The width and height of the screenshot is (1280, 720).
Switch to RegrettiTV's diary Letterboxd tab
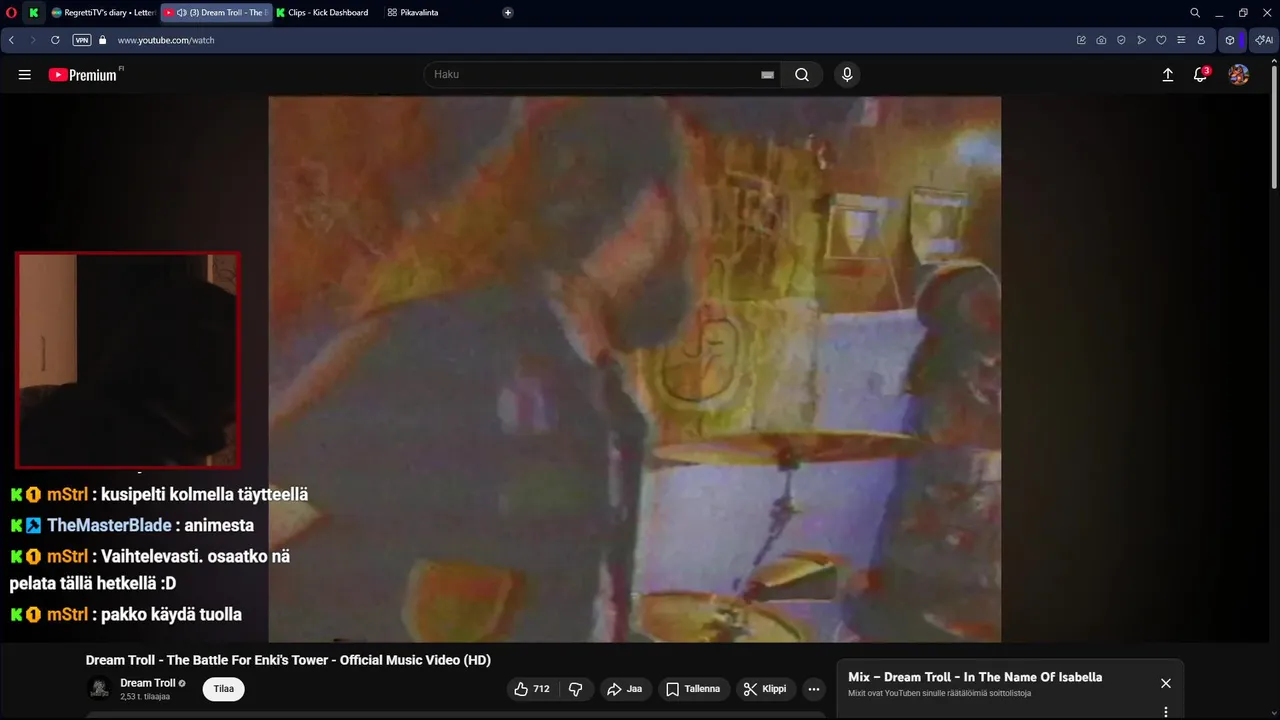coord(103,12)
